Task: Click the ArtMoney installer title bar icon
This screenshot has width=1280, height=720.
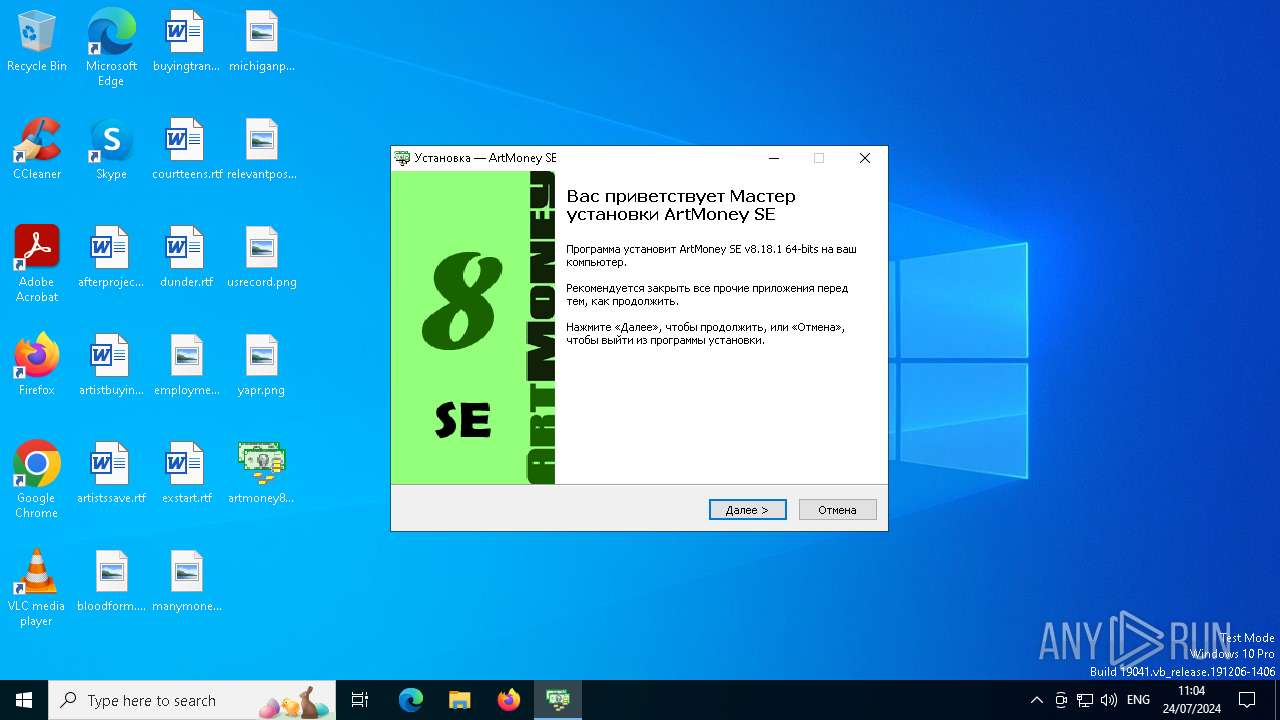Action: point(402,158)
